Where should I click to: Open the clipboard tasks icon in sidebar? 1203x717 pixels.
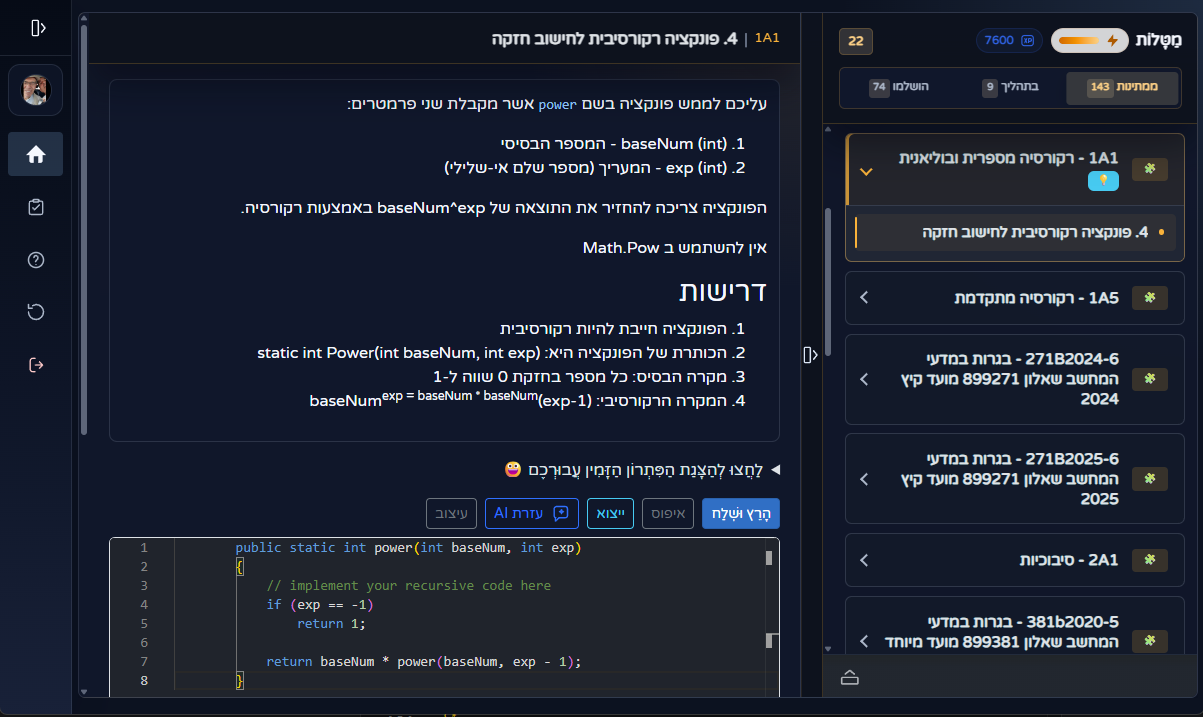(x=36, y=207)
